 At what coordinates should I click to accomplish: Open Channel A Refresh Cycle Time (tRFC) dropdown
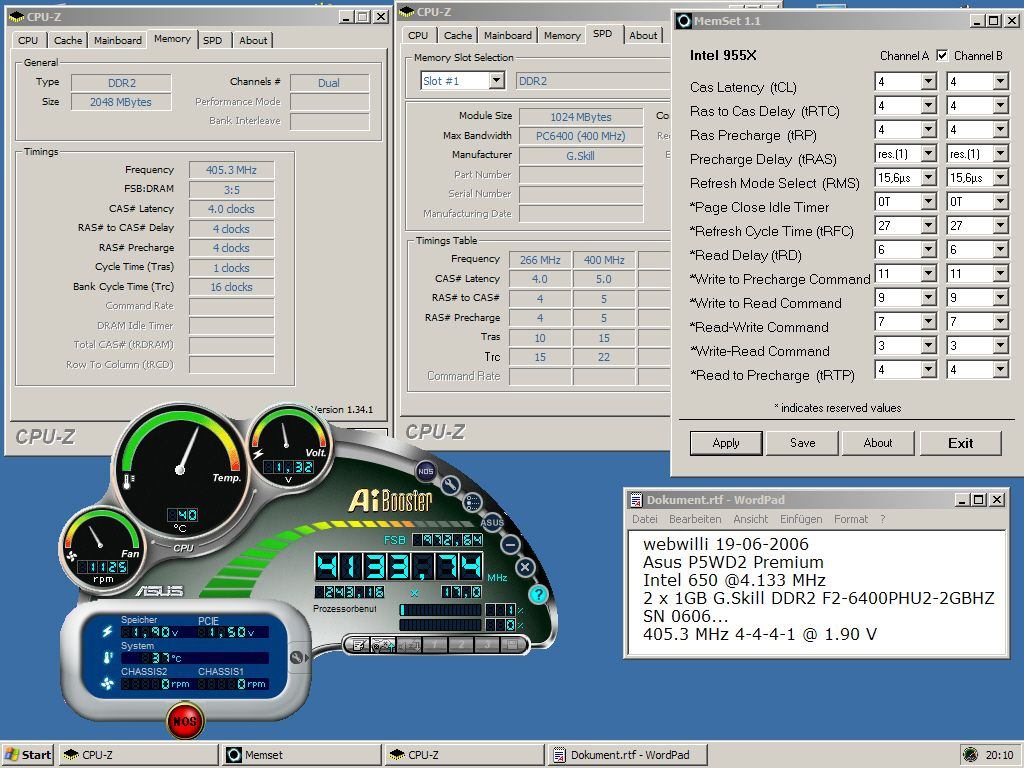(929, 225)
